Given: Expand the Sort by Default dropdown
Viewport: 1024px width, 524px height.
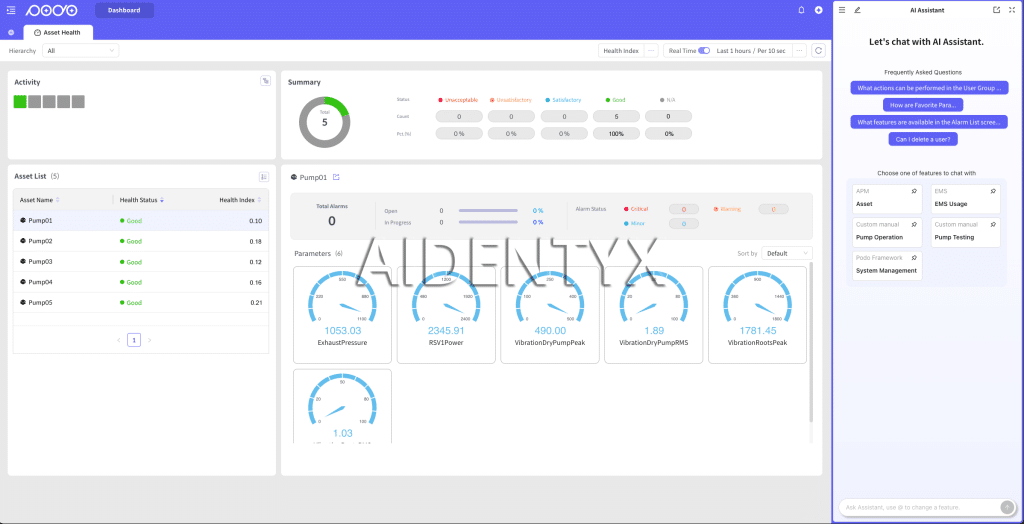Looking at the screenshot, I should 786,253.
